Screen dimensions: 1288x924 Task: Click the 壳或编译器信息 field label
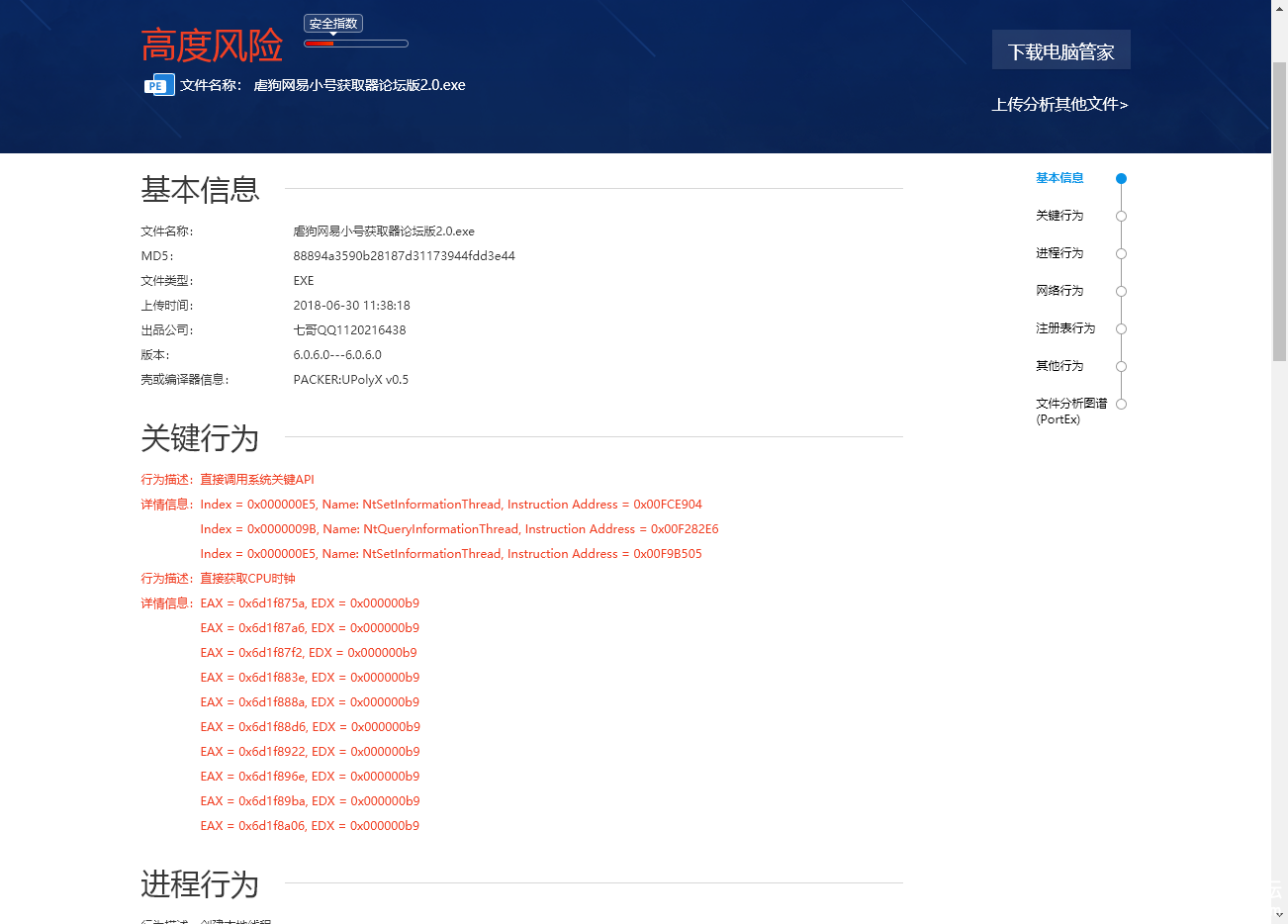tap(185, 380)
